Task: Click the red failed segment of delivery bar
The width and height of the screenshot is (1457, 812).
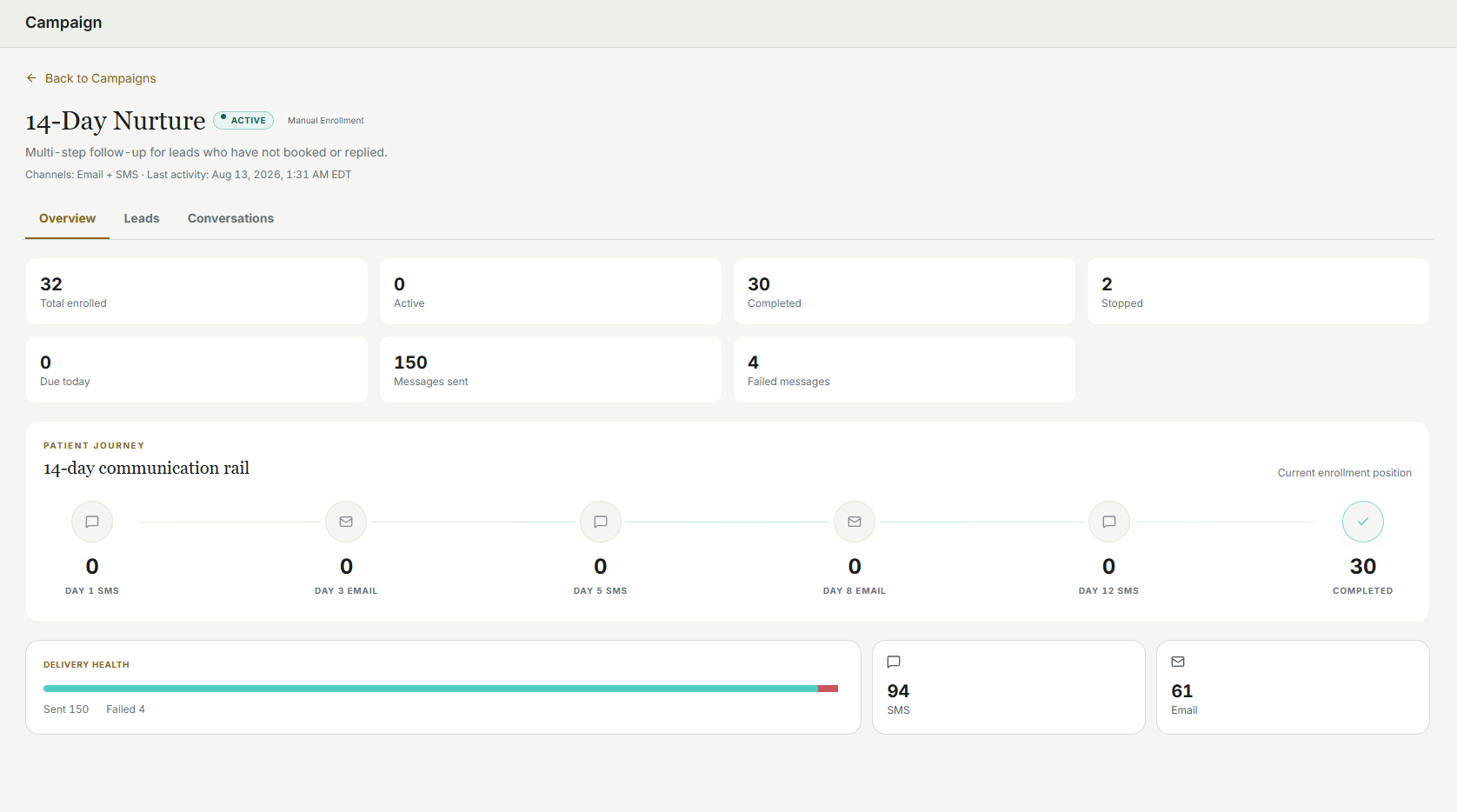Action: 828,689
